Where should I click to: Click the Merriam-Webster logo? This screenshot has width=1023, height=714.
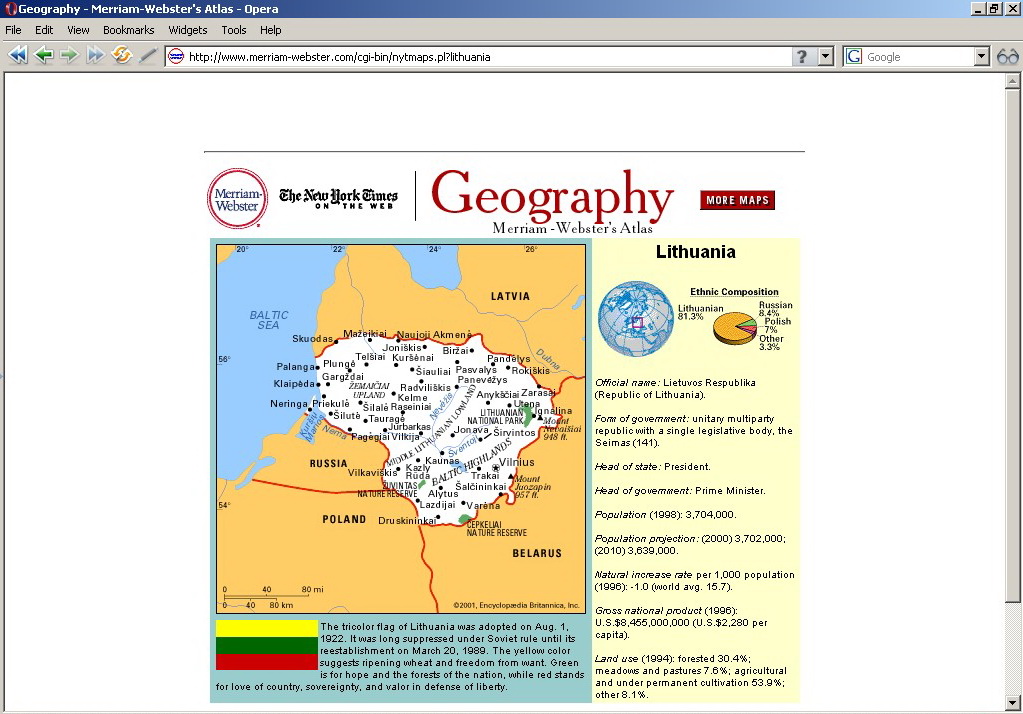pos(237,197)
